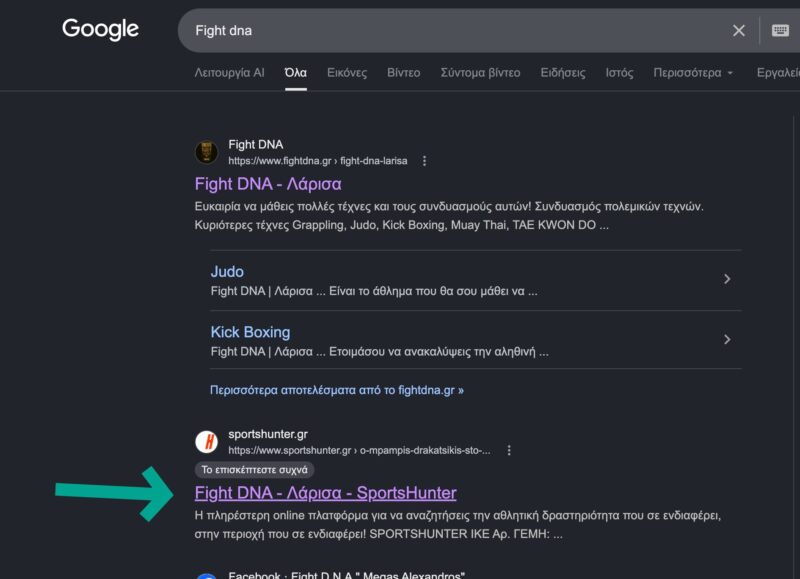Expand the Judo sitelink chevron
800x579 pixels.
coord(727,279)
